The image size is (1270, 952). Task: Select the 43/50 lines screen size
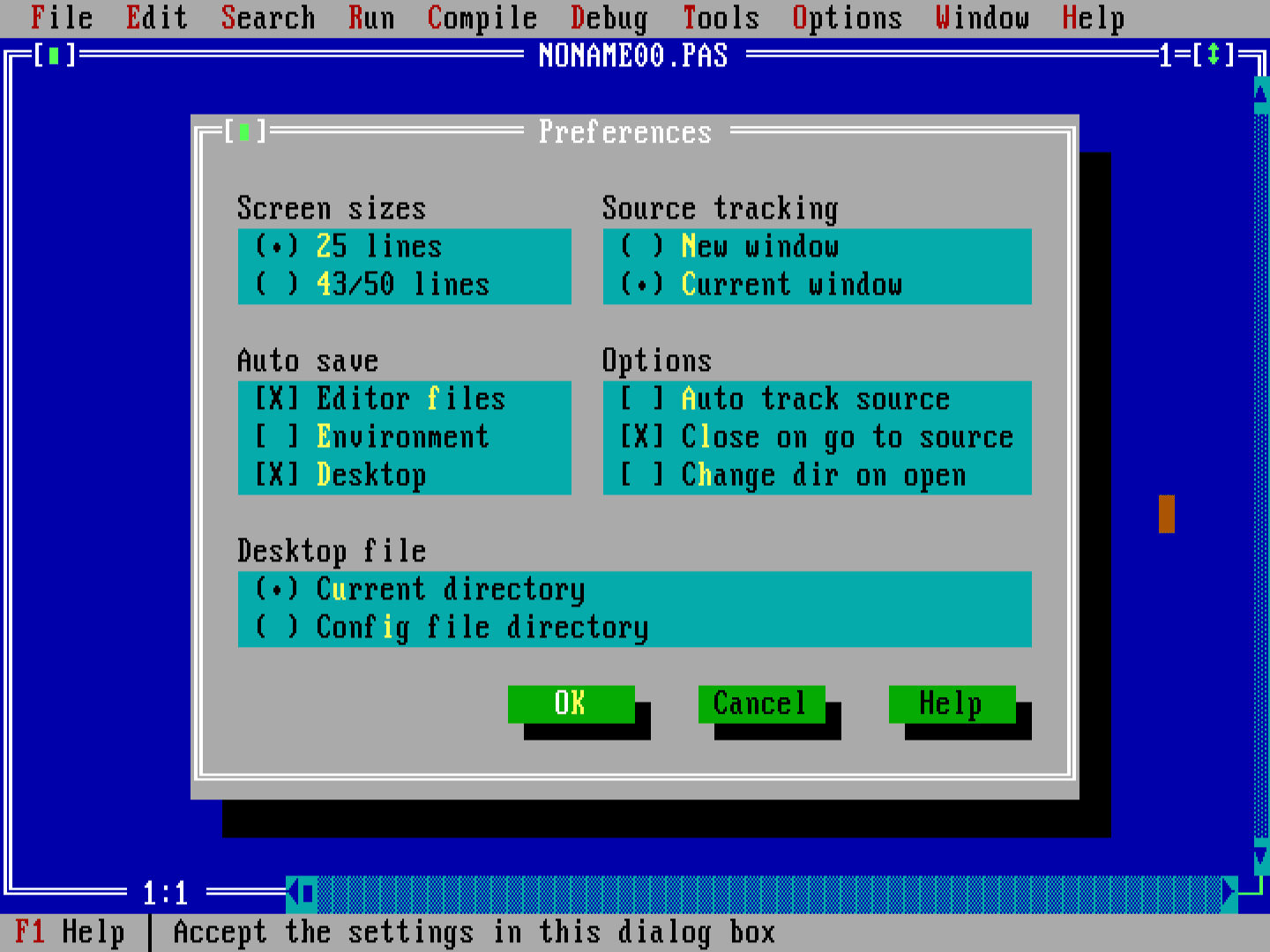click(372, 285)
